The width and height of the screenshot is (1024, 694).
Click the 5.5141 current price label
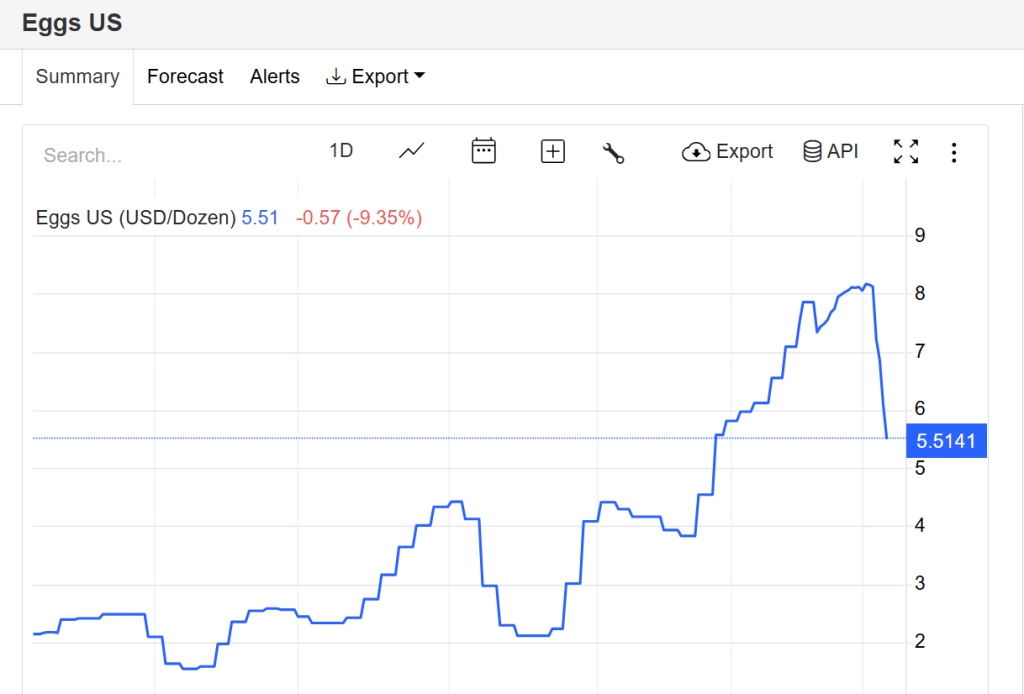point(946,441)
